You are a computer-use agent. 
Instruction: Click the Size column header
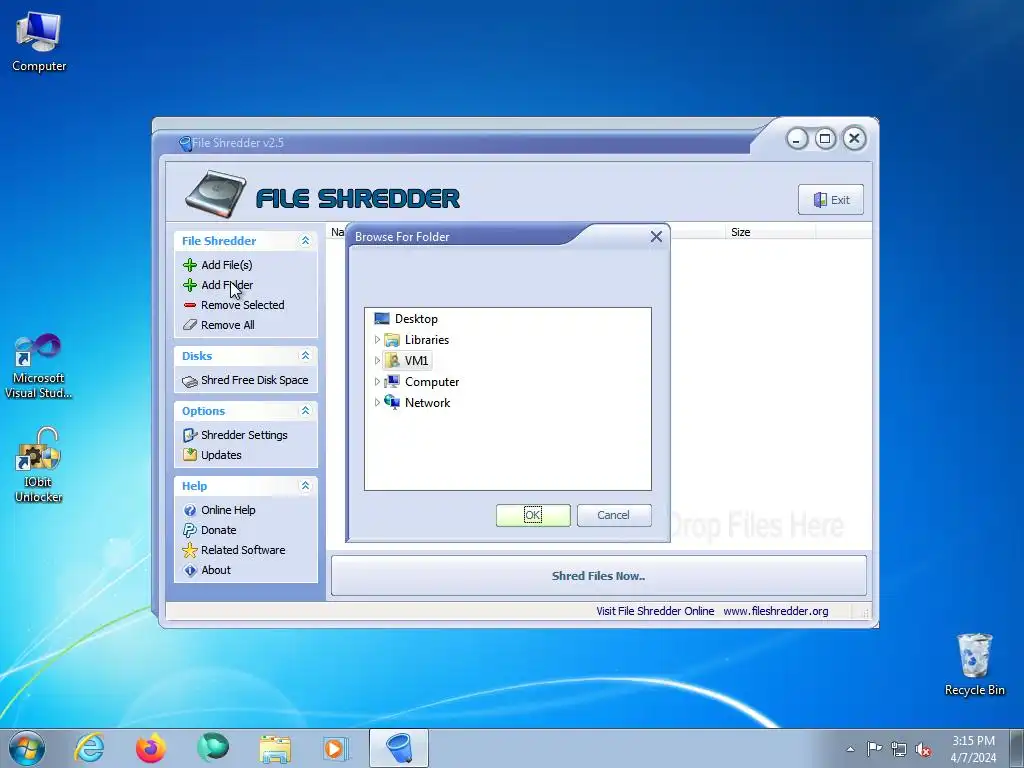point(769,232)
